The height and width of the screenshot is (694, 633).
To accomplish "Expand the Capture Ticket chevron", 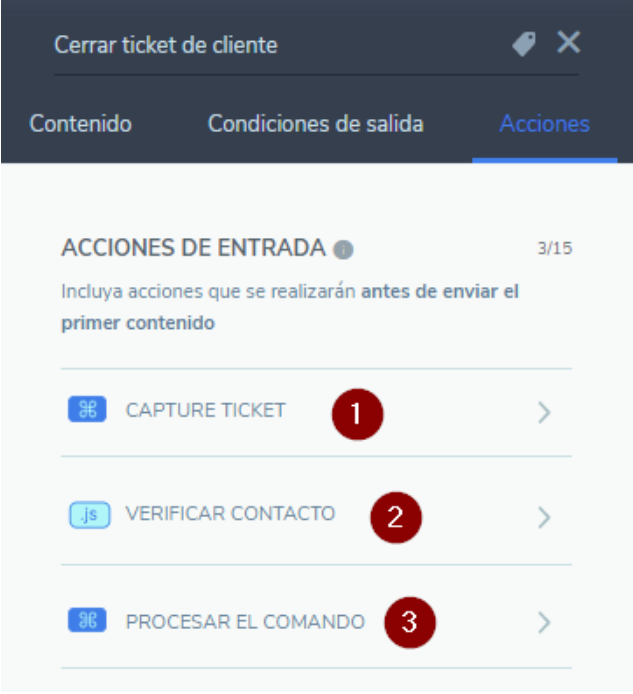I will click(x=544, y=413).
